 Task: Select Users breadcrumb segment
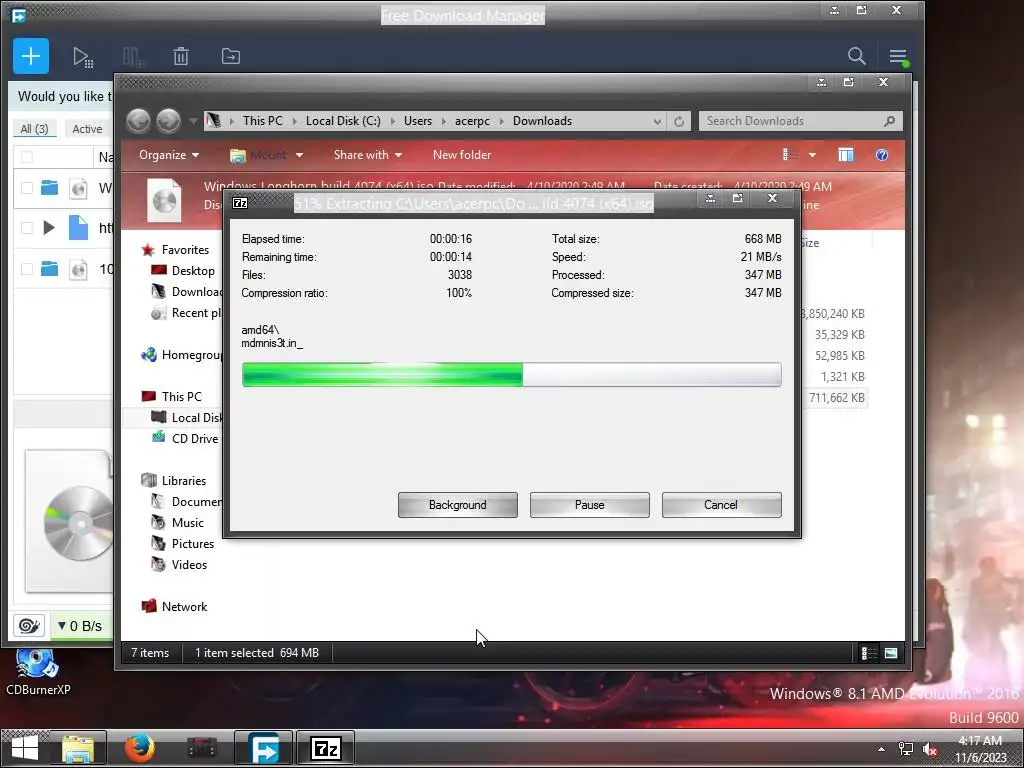tap(417, 121)
